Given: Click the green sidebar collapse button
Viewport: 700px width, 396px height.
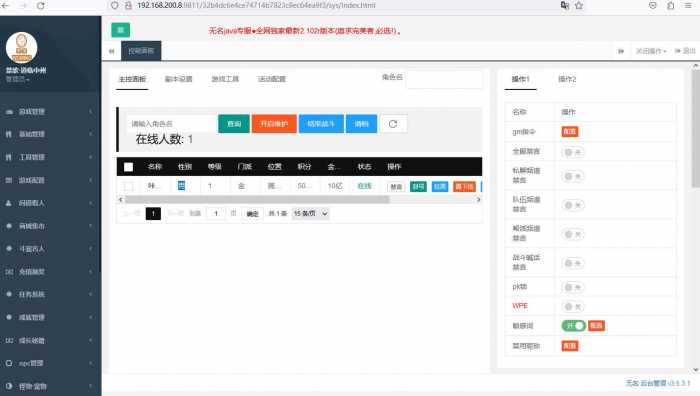Looking at the screenshot, I should tap(121, 30).
